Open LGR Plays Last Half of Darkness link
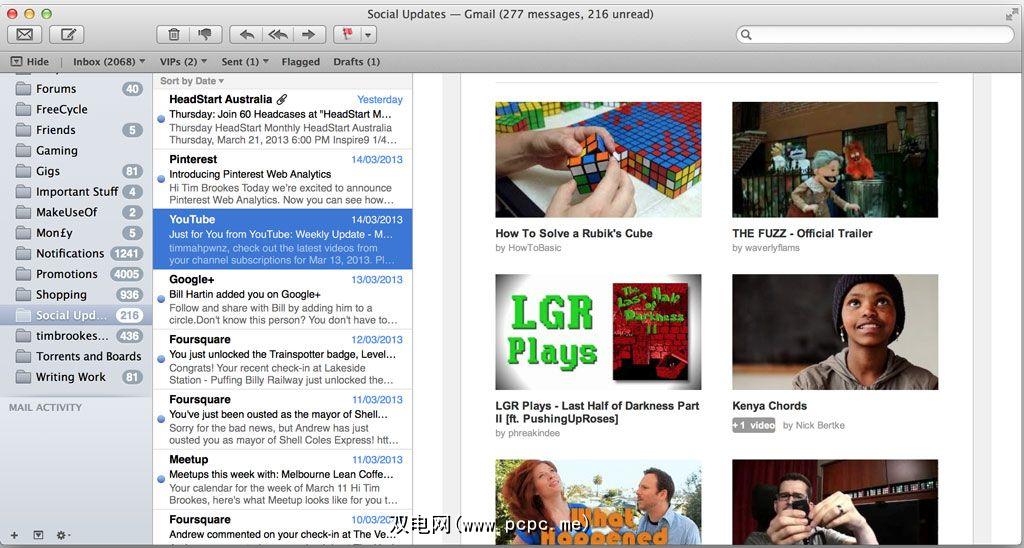Viewport: 1024px width, 548px height. (597, 412)
